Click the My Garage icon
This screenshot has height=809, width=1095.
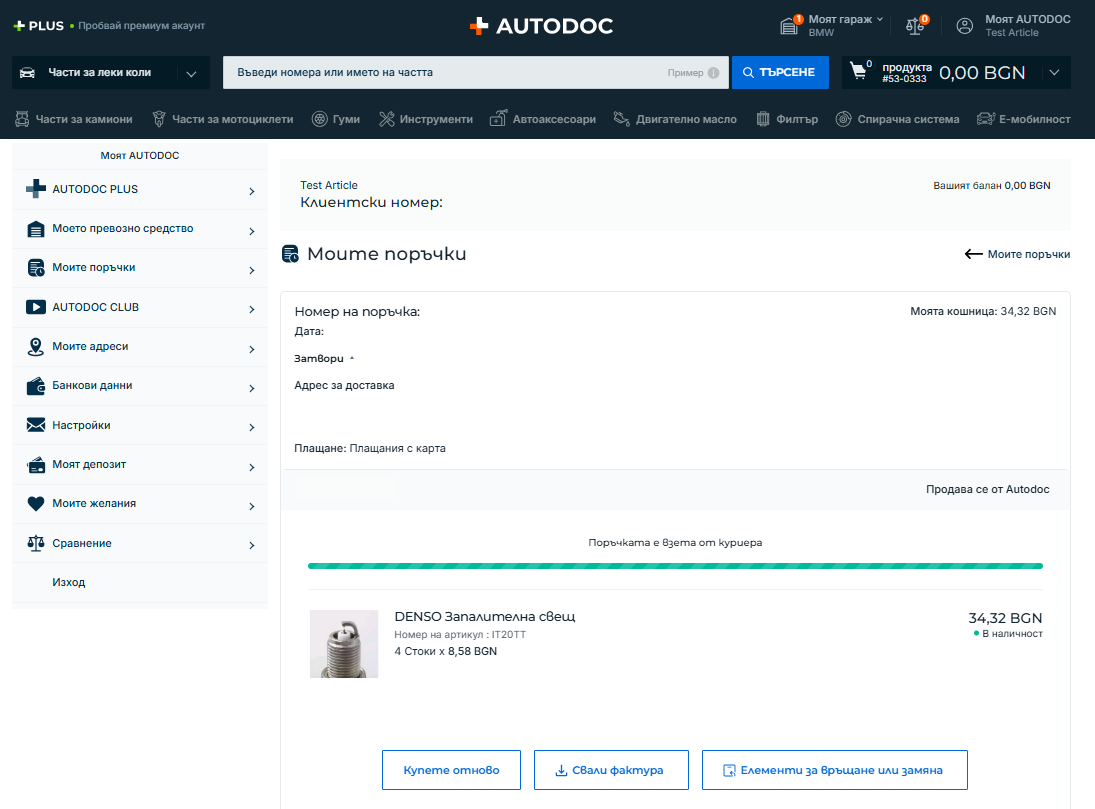pyautogui.click(x=791, y=26)
